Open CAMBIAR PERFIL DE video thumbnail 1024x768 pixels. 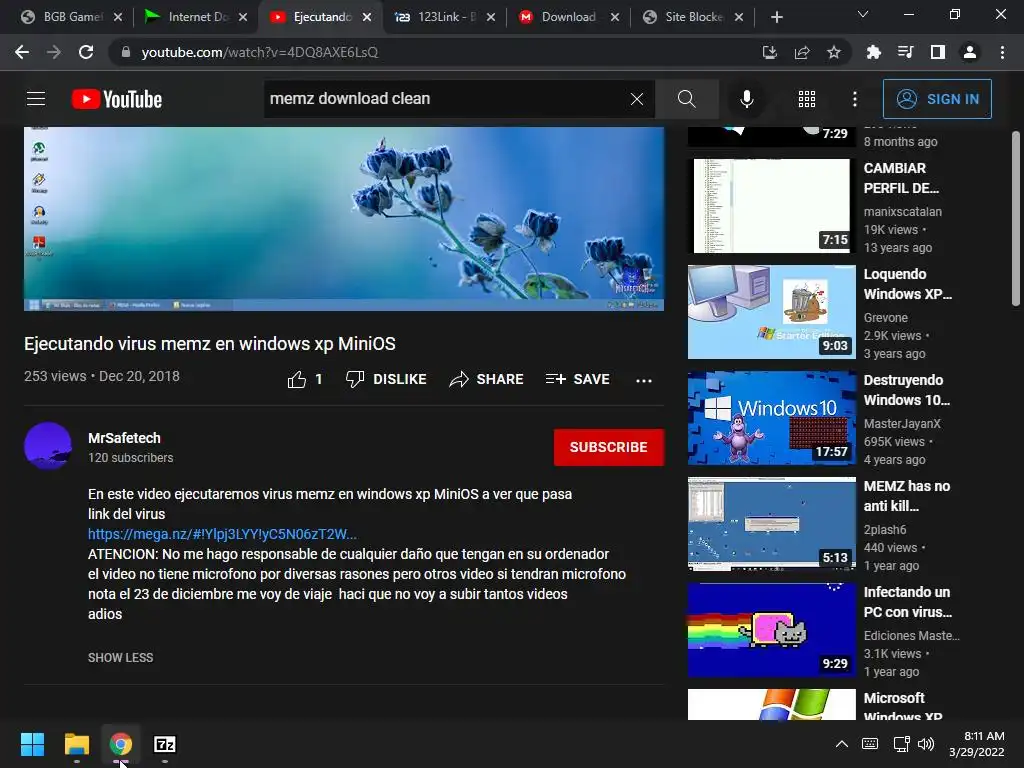771,206
